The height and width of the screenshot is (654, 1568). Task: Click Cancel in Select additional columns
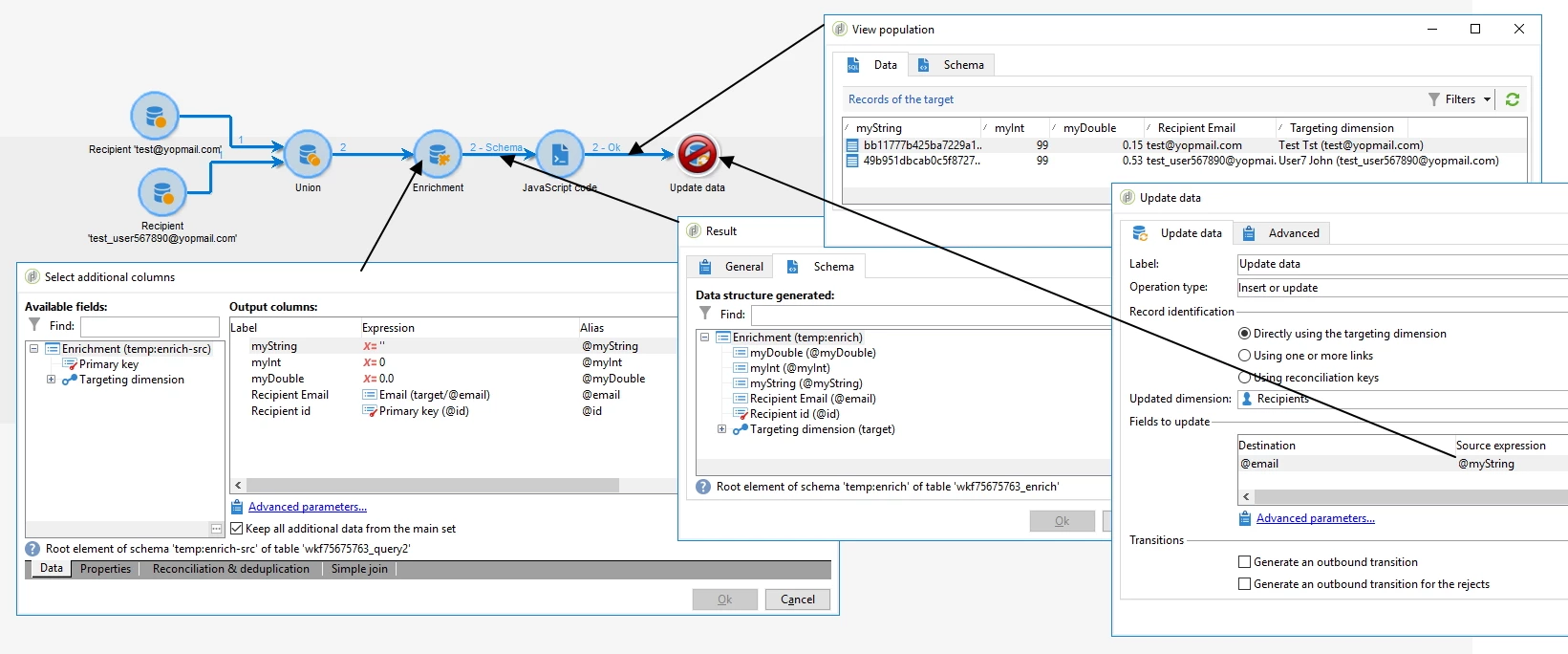(798, 599)
